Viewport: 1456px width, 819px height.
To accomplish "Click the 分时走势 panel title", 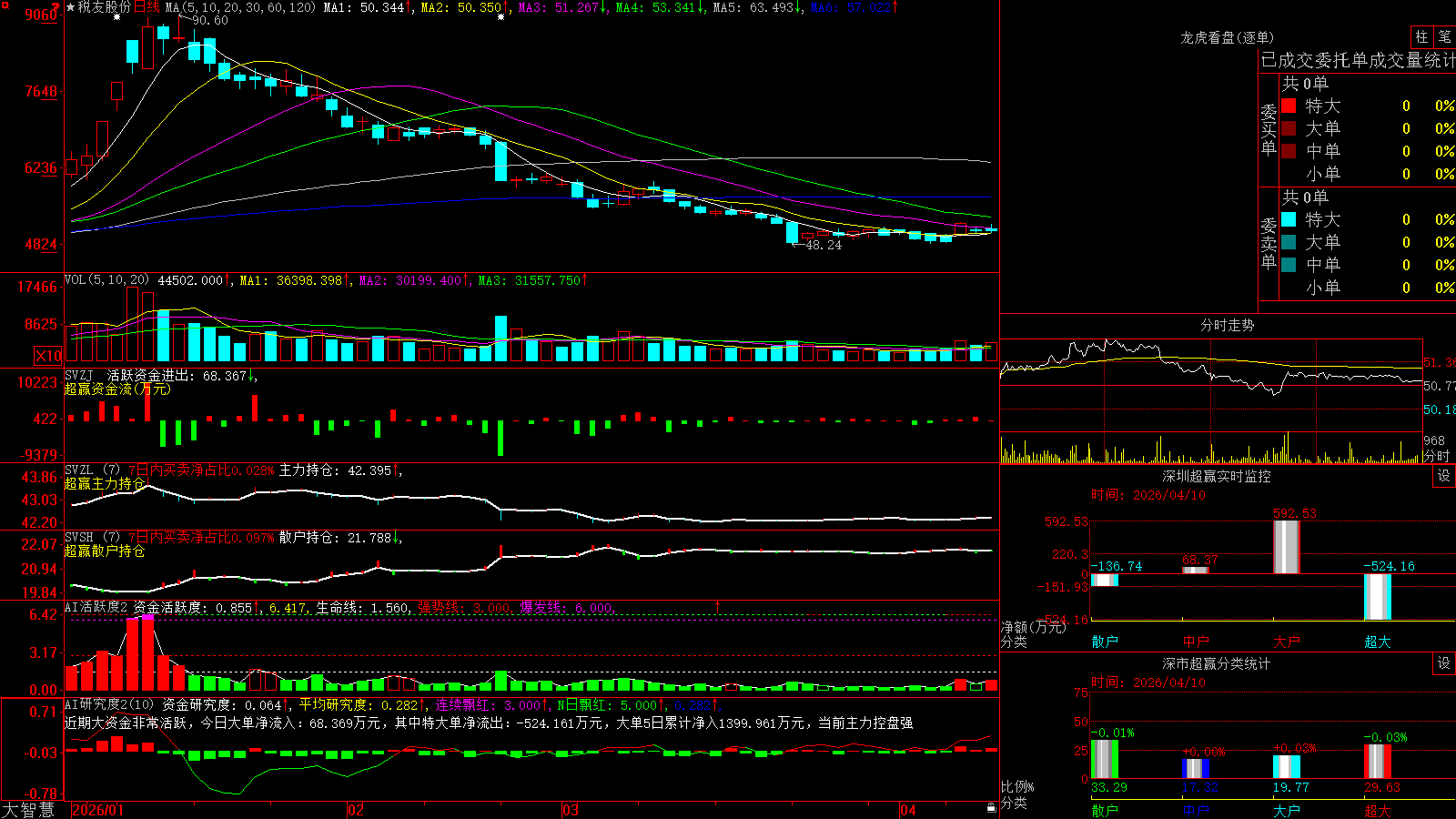I will click(x=1227, y=325).
